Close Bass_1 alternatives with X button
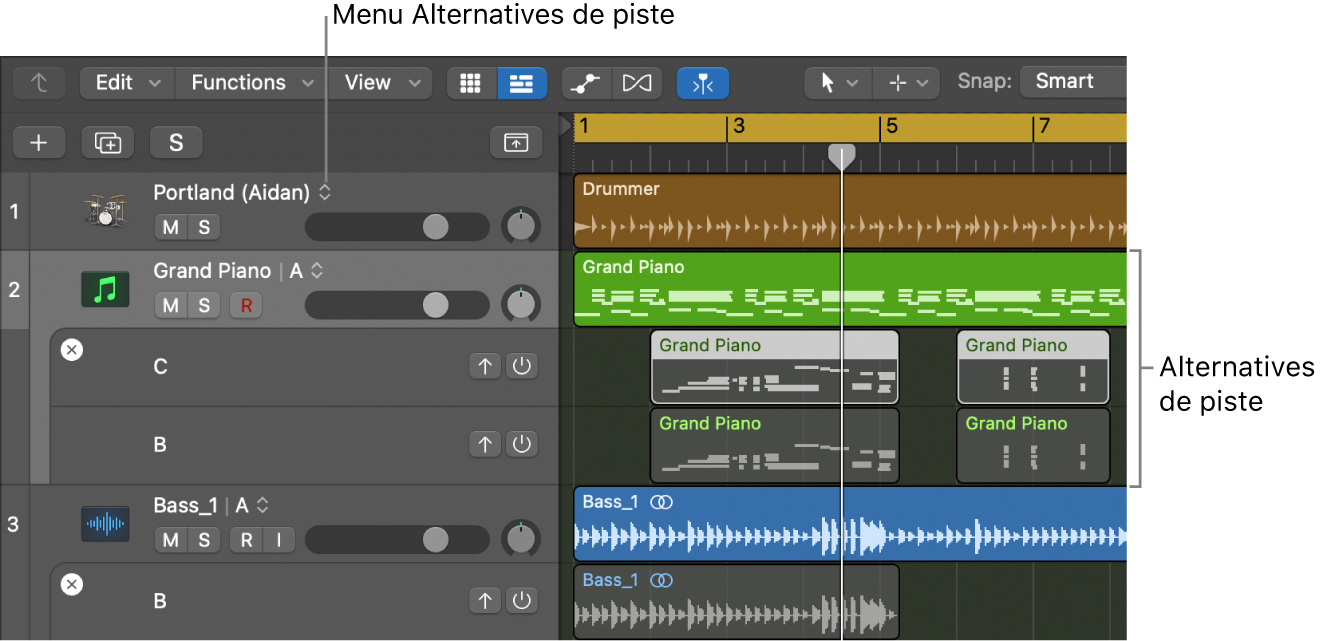The height and width of the screenshot is (641, 1335). 72,585
